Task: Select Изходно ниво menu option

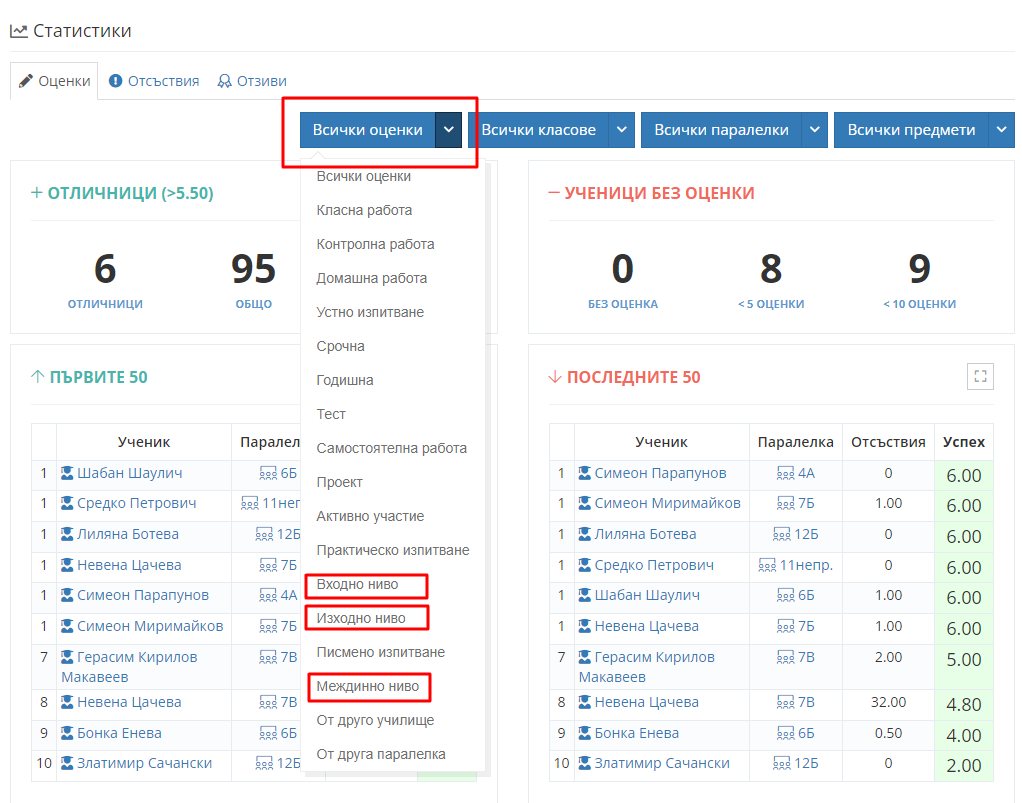Action: click(x=361, y=618)
